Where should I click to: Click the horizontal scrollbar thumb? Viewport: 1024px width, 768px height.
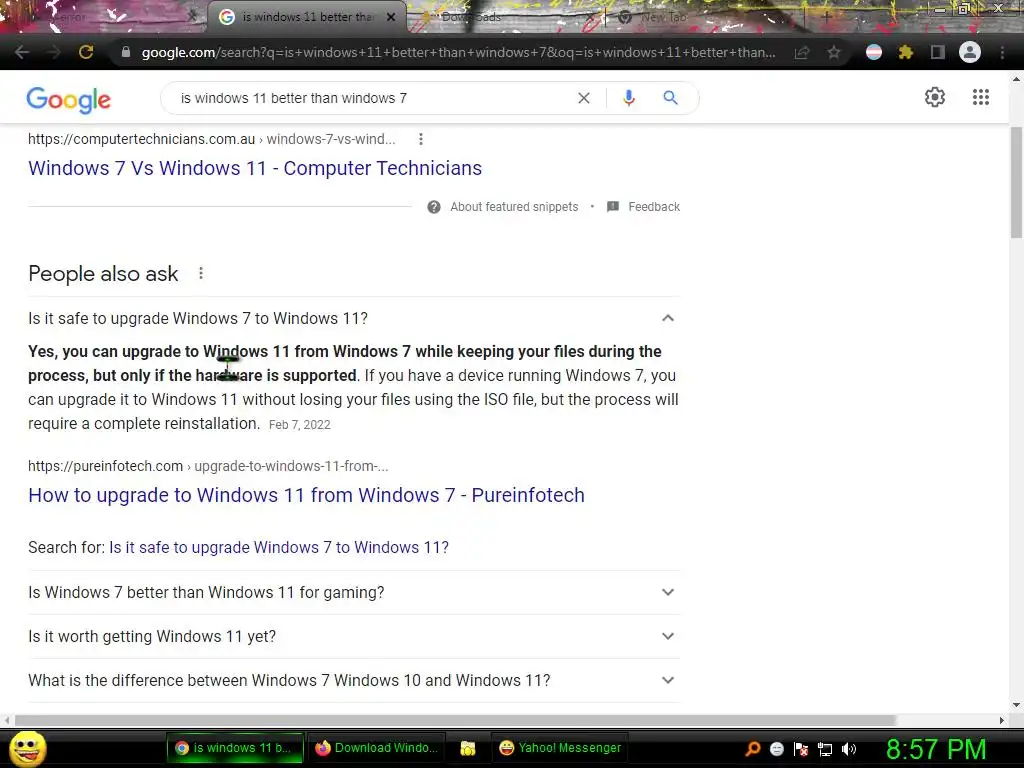[x=455, y=720]
